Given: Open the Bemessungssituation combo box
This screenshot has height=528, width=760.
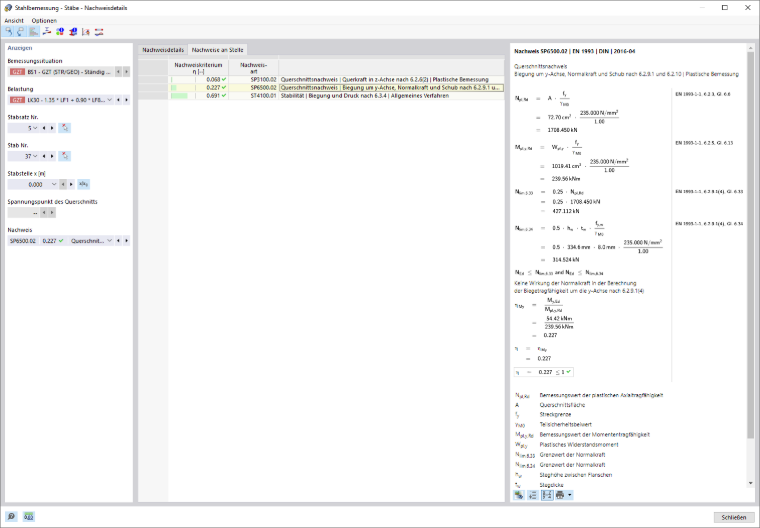Looking at the screenshot, I should (61, 72).
